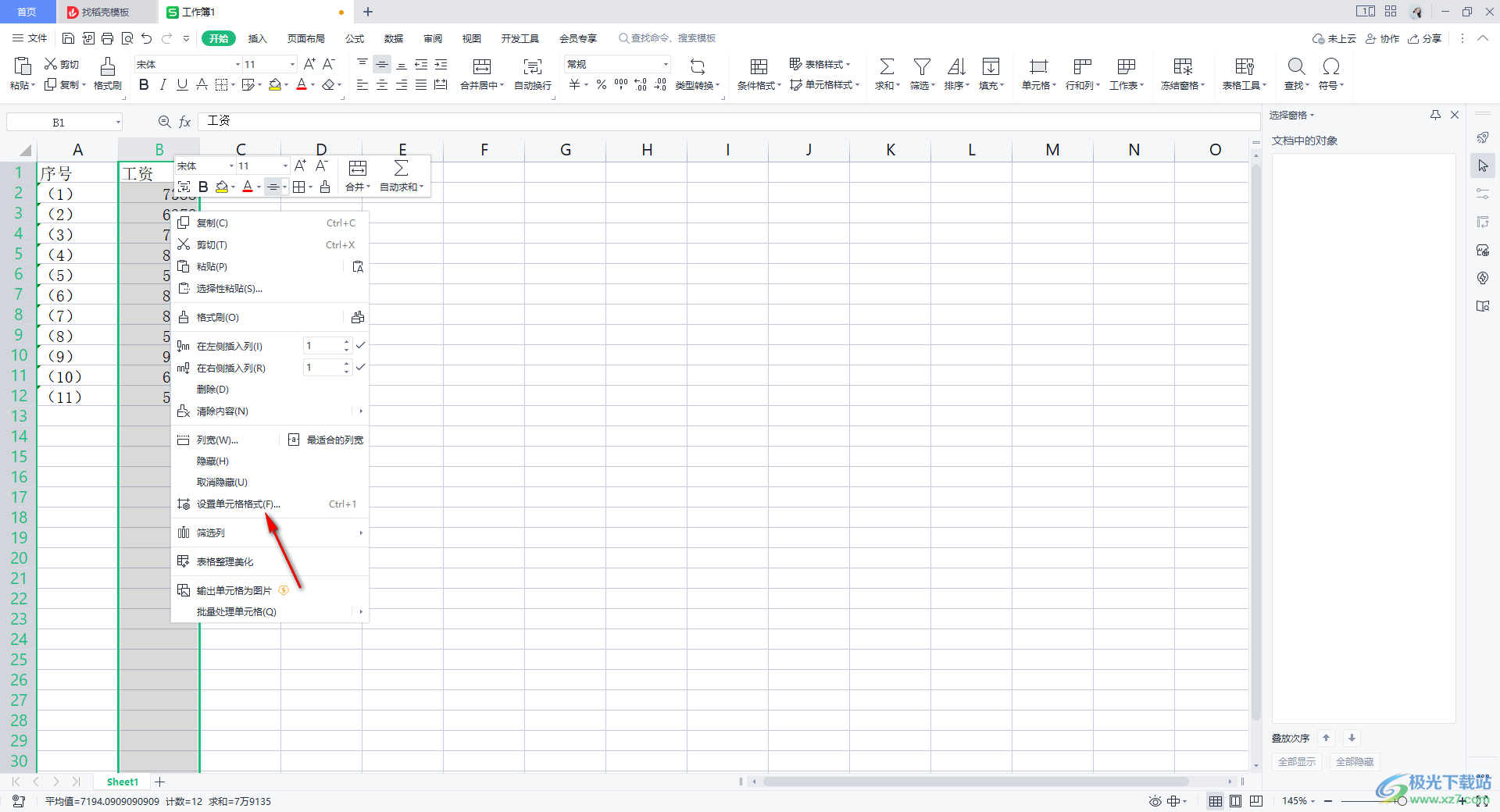Click 最适合的列宽 button in context menu

point(326,440)
